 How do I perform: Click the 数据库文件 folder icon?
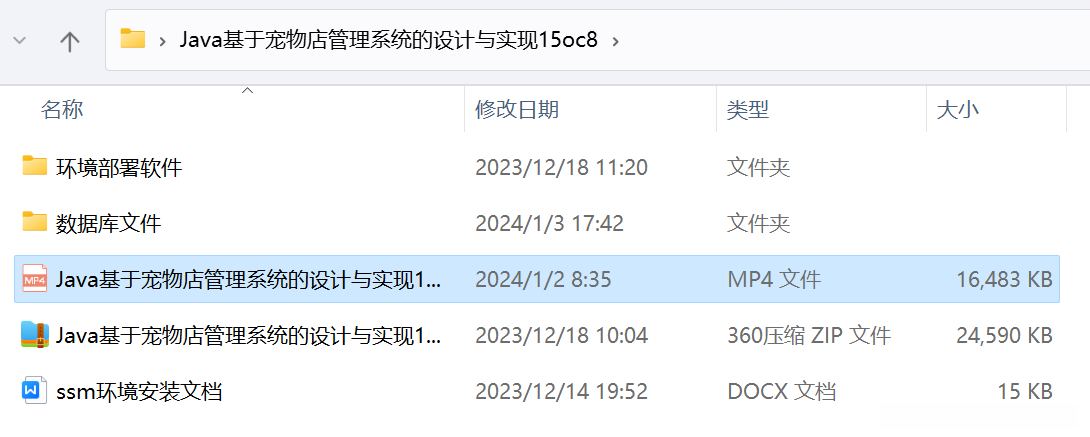coord(34,222)
